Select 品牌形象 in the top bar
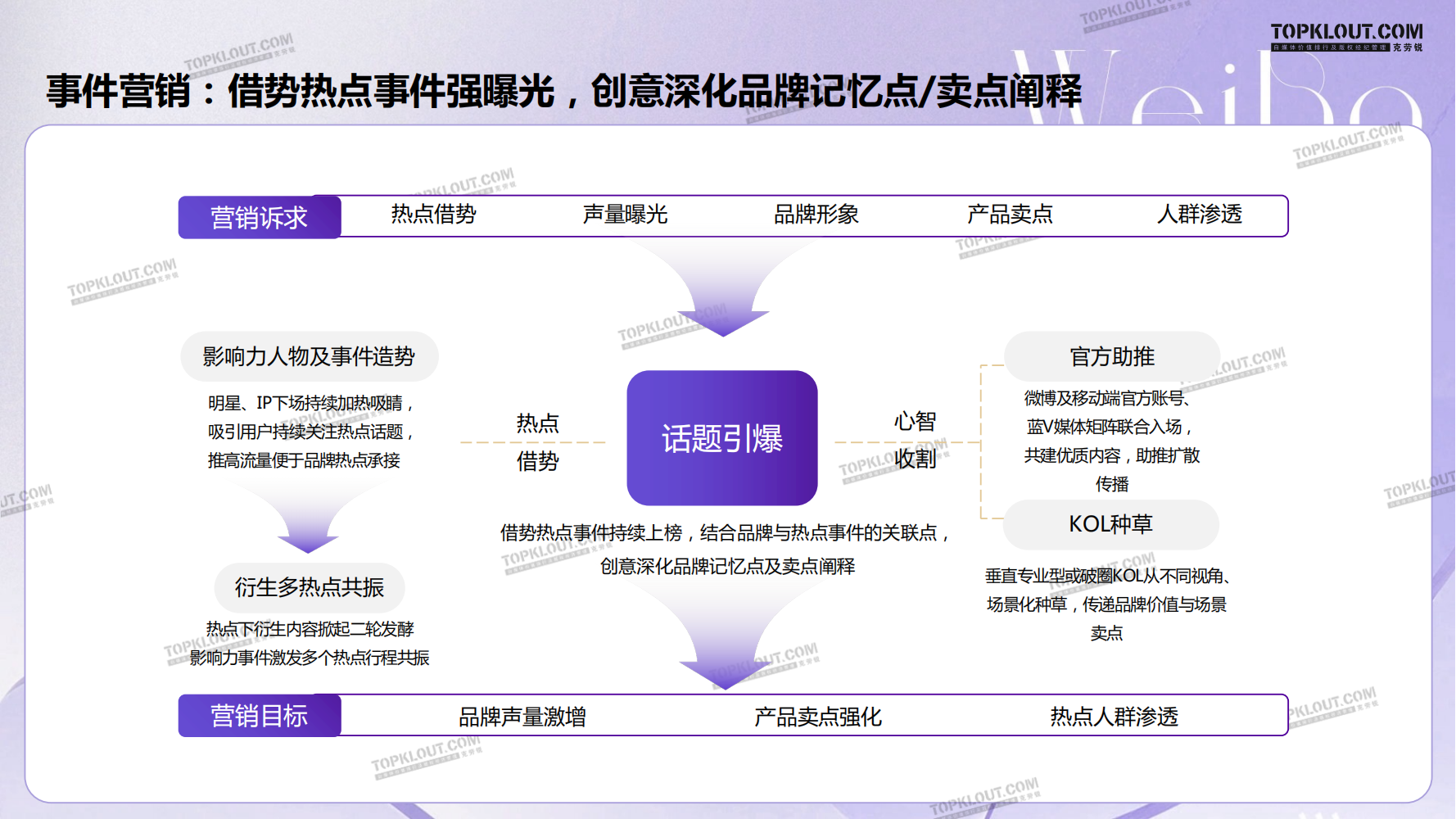The width and height of the screenshot is (1456, 819). point(816,215)
